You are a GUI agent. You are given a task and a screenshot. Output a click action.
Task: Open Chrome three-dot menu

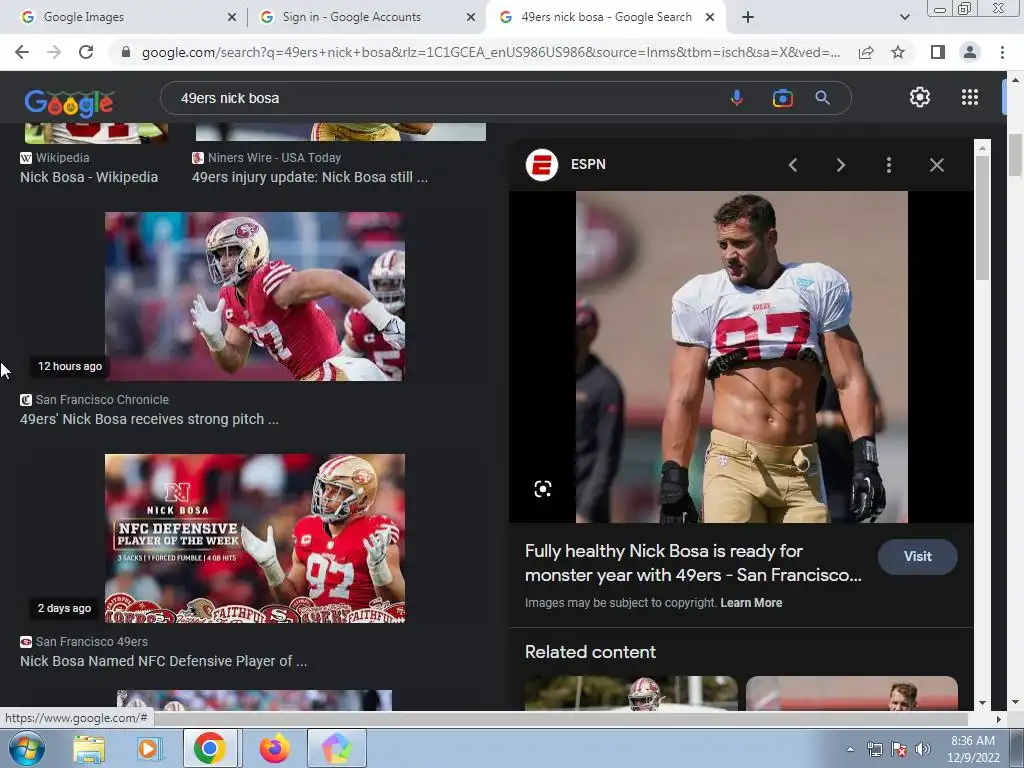[x=1002, y=52]
